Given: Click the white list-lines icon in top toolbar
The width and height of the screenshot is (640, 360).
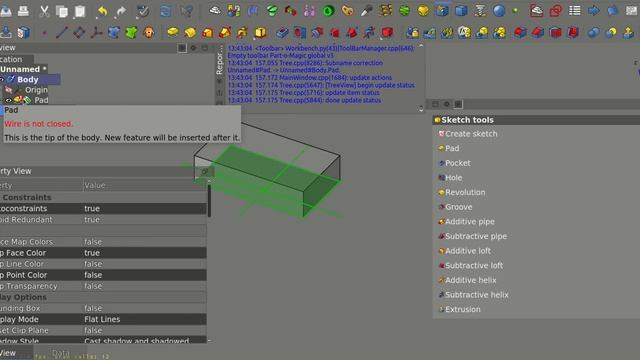Looking at the screenshot, I should pos(575,11).
